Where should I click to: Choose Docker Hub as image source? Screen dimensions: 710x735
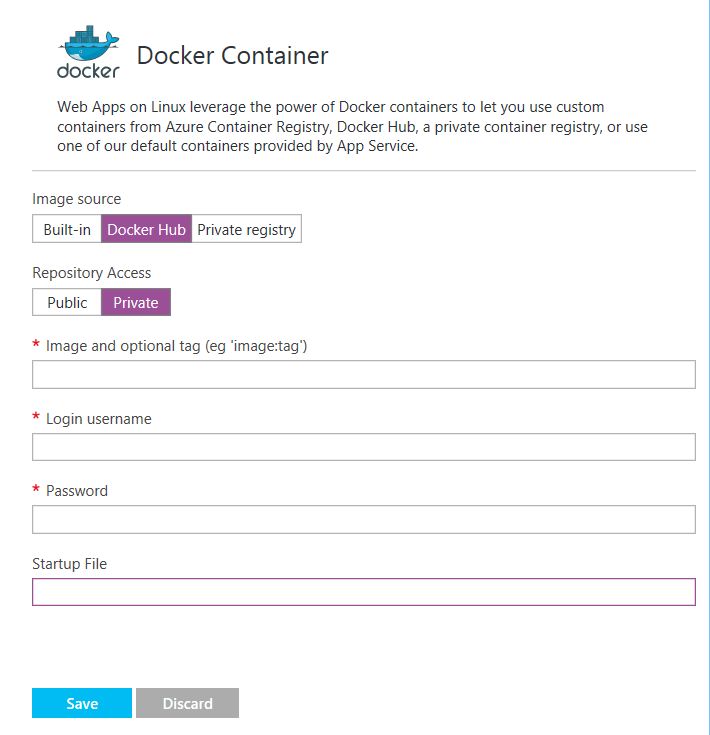[x=146, y=229]
